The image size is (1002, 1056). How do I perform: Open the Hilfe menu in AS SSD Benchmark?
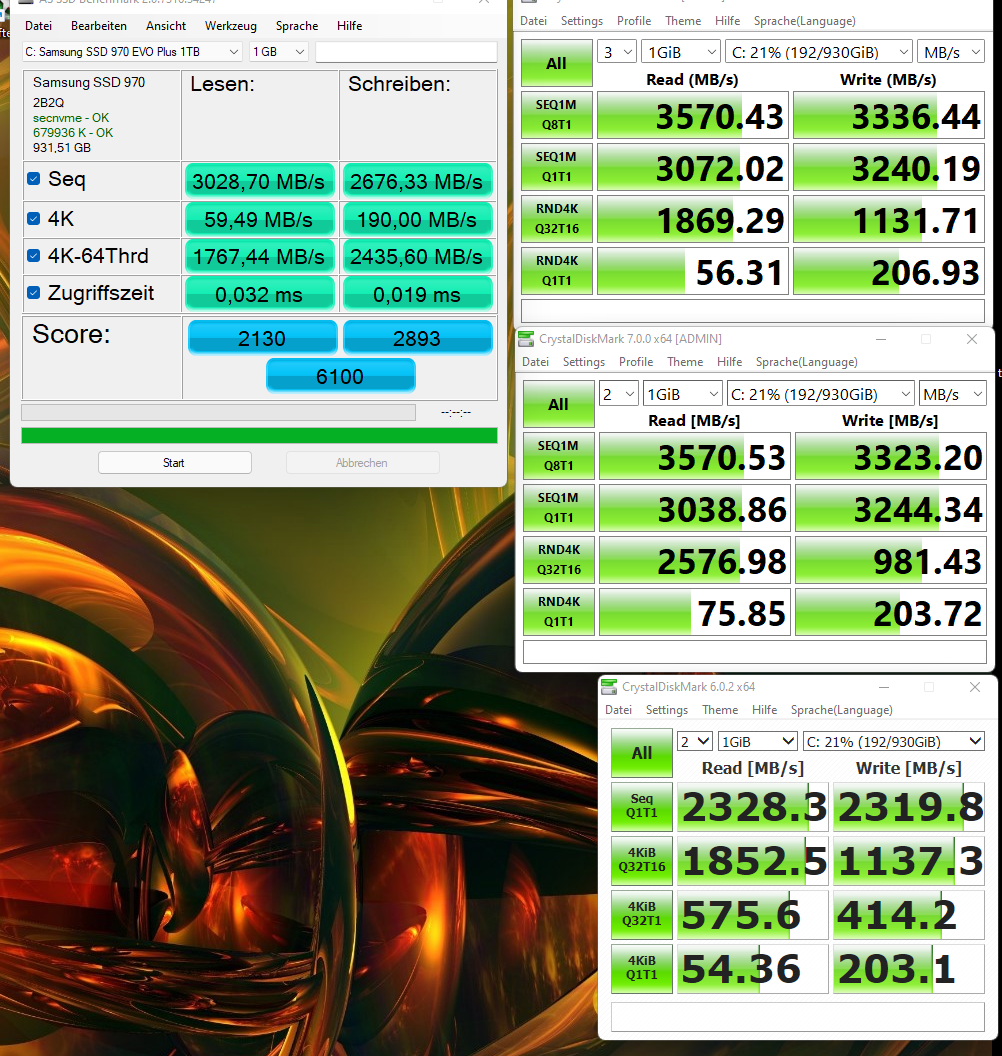click(x=349, y=26)
